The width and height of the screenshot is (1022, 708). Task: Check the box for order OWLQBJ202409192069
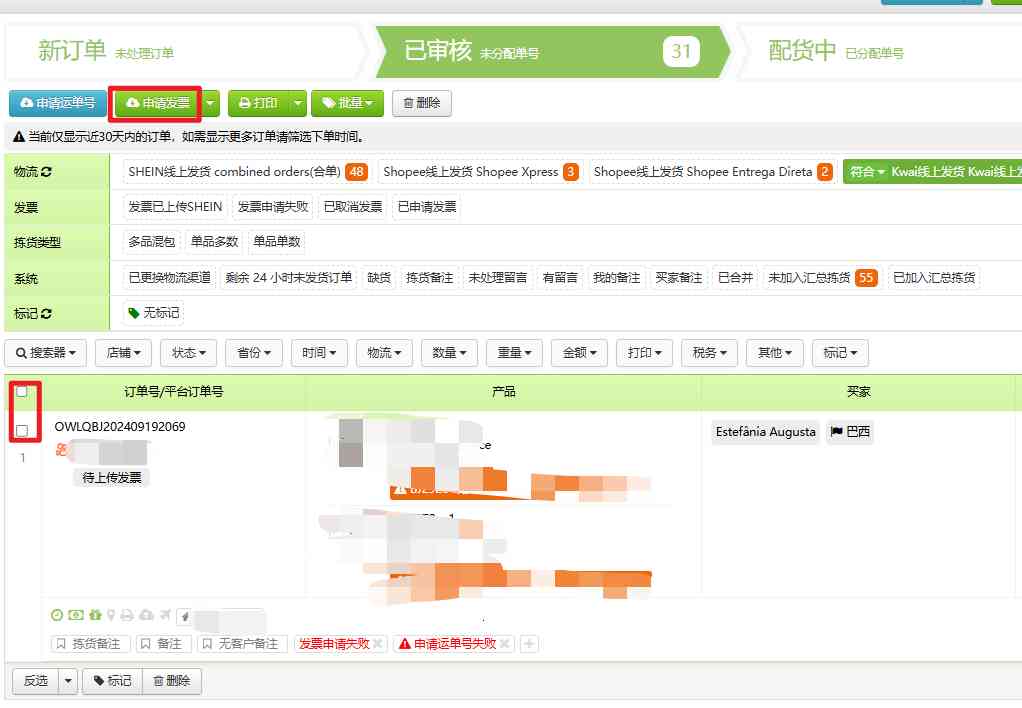point(22,430)
